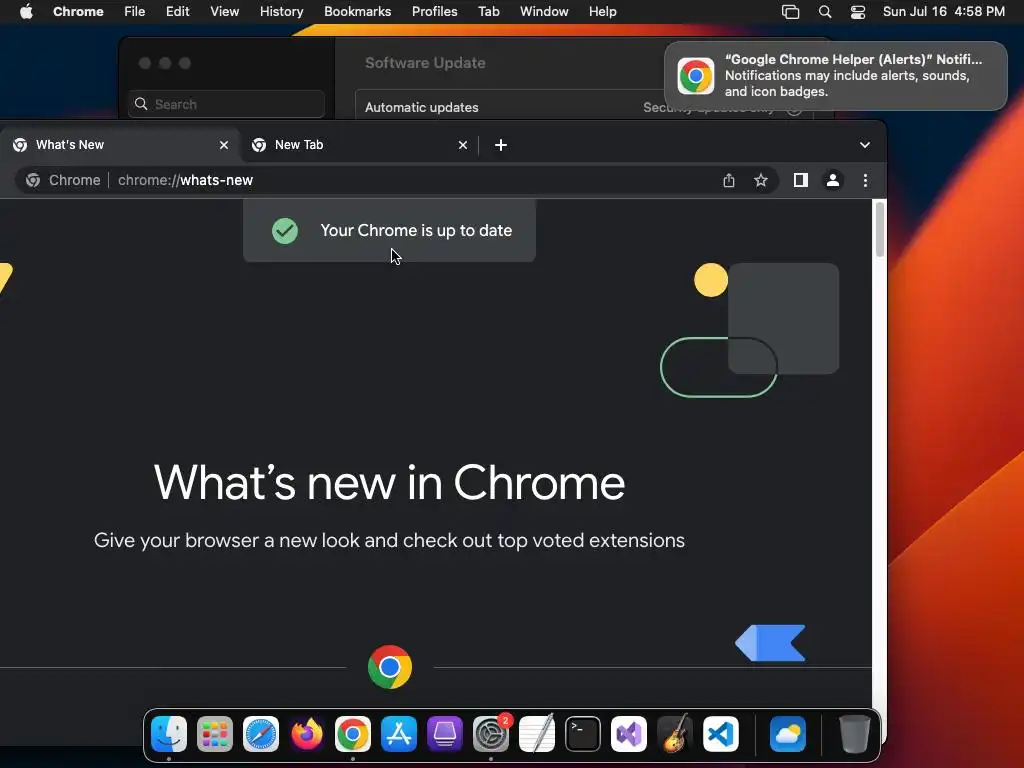Launch Firefox from the dock
The image size is (1024, 768).
coord(307,734)
